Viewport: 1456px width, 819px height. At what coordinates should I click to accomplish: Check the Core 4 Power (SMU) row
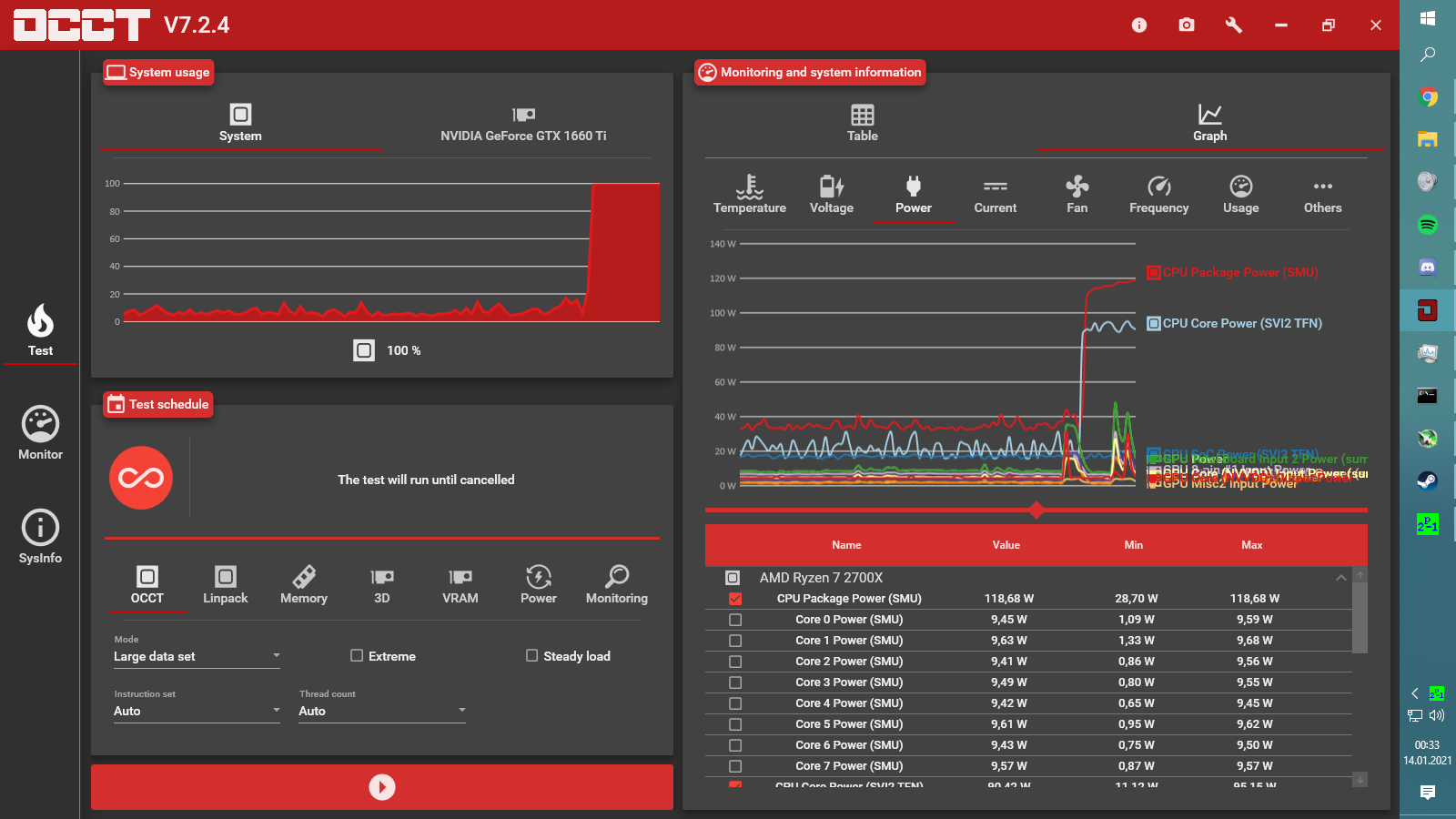pyautogui.click(x=735, y=703)
